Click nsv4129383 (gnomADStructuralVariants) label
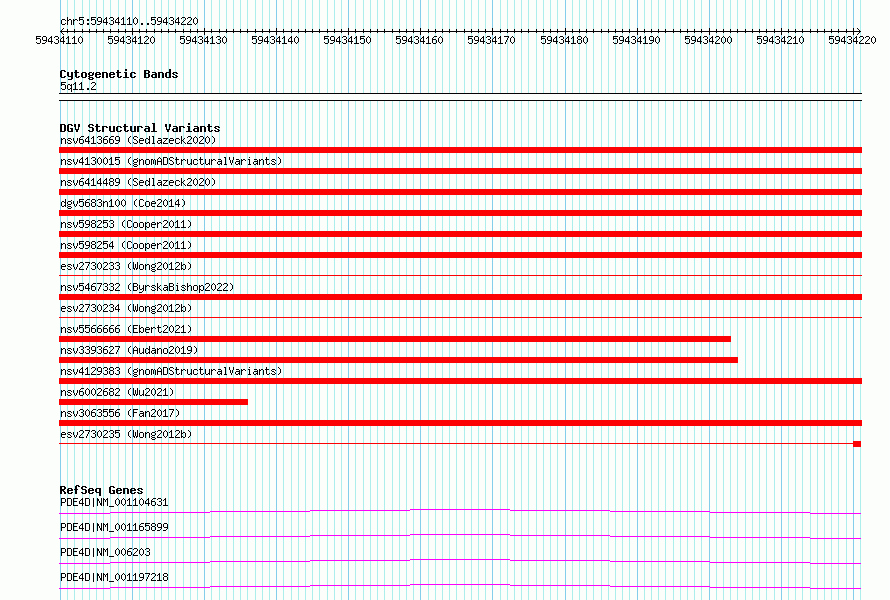890x600 pixels. tap(171, 371)
